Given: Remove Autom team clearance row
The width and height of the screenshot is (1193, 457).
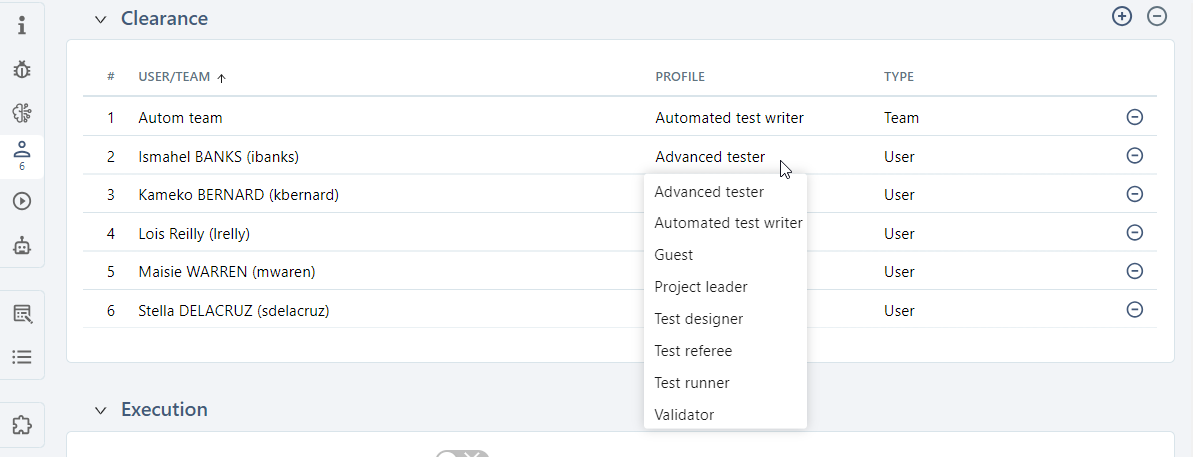Looking at the screenshot, I should [1135, 117].
